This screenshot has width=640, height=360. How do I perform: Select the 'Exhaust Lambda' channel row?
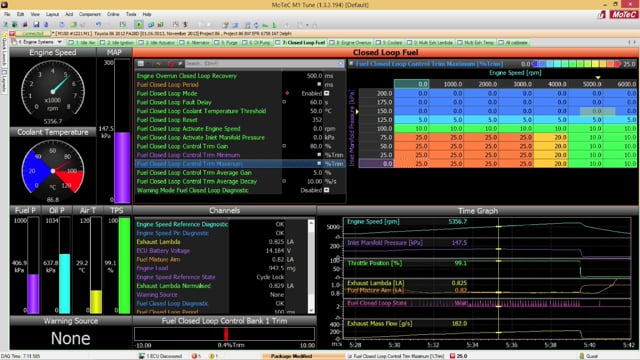click(220, 242)
